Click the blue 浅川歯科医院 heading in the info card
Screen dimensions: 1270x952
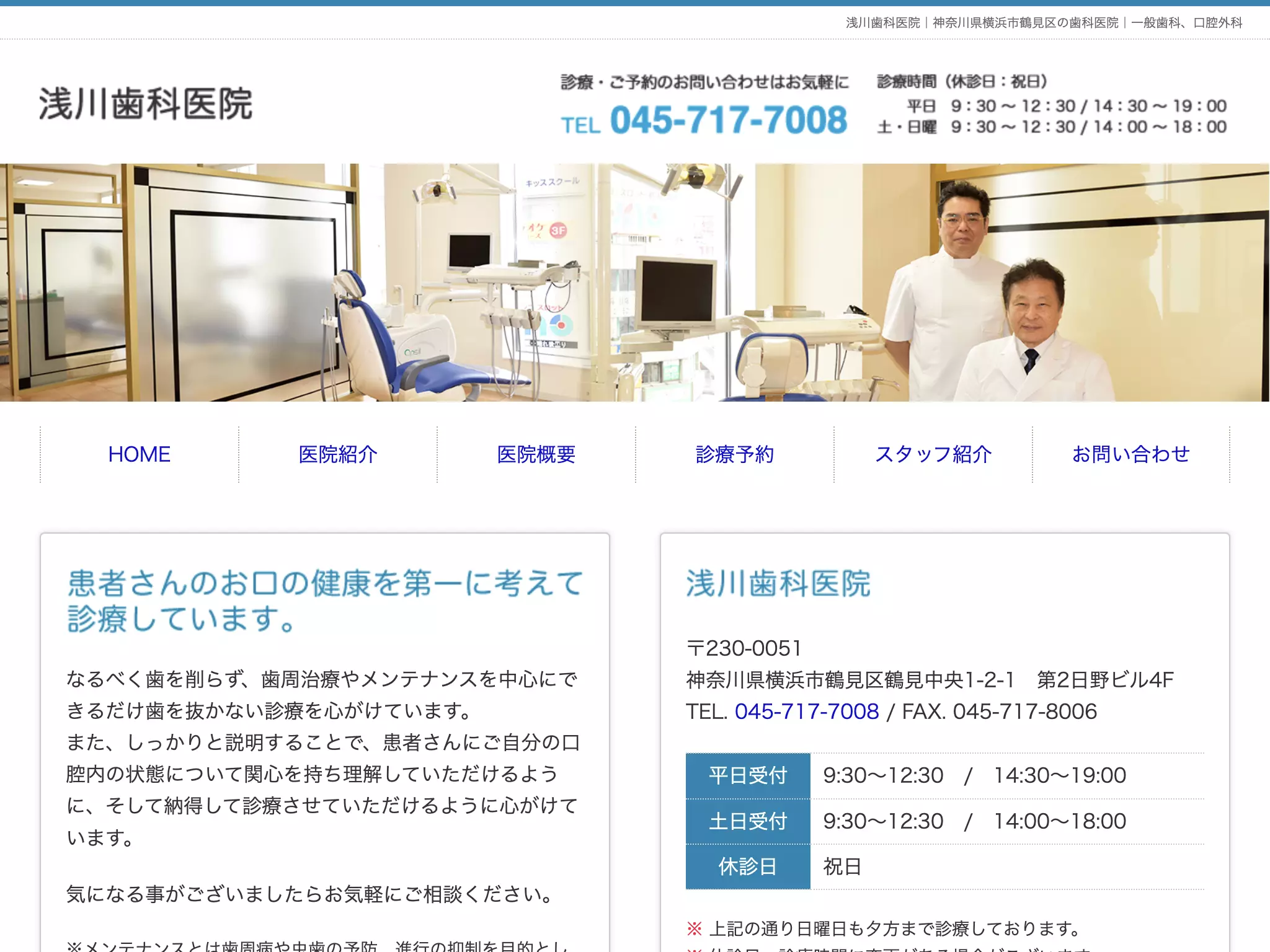click(778, 584)
